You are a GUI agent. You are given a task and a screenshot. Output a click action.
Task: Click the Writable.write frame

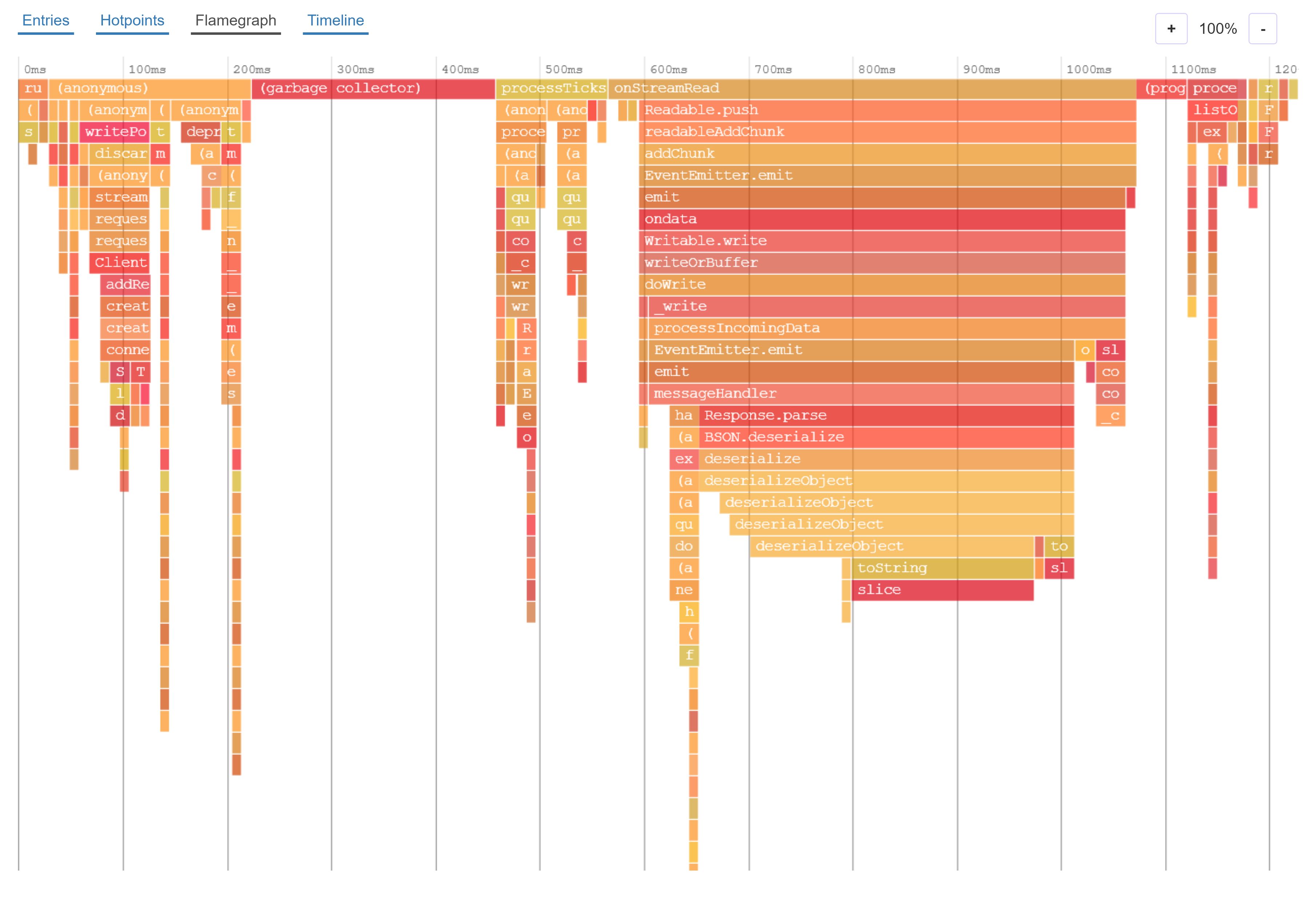(881, 241)
